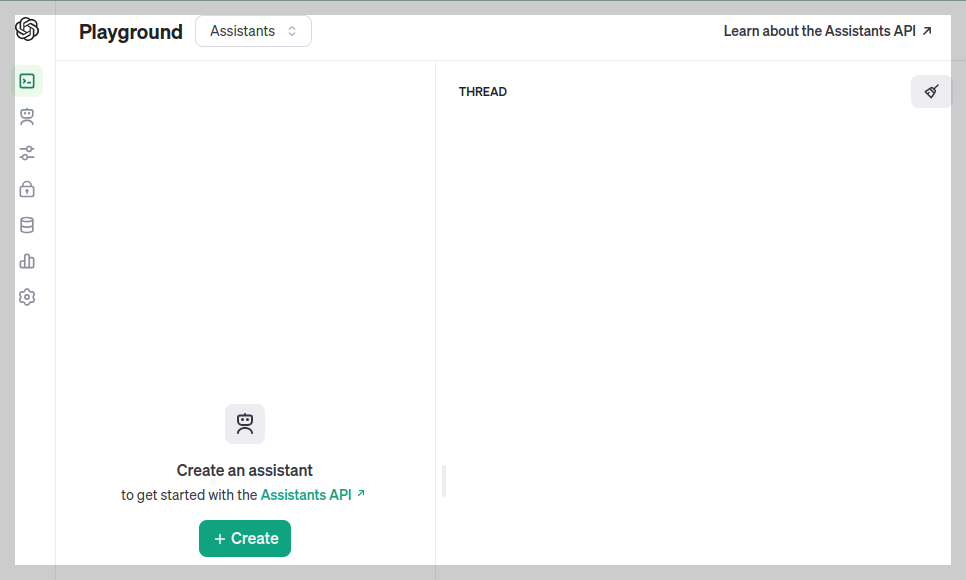966x580 pixels.
Task: Clear the thread with the broom icon
Action: (x=931, y=92)
